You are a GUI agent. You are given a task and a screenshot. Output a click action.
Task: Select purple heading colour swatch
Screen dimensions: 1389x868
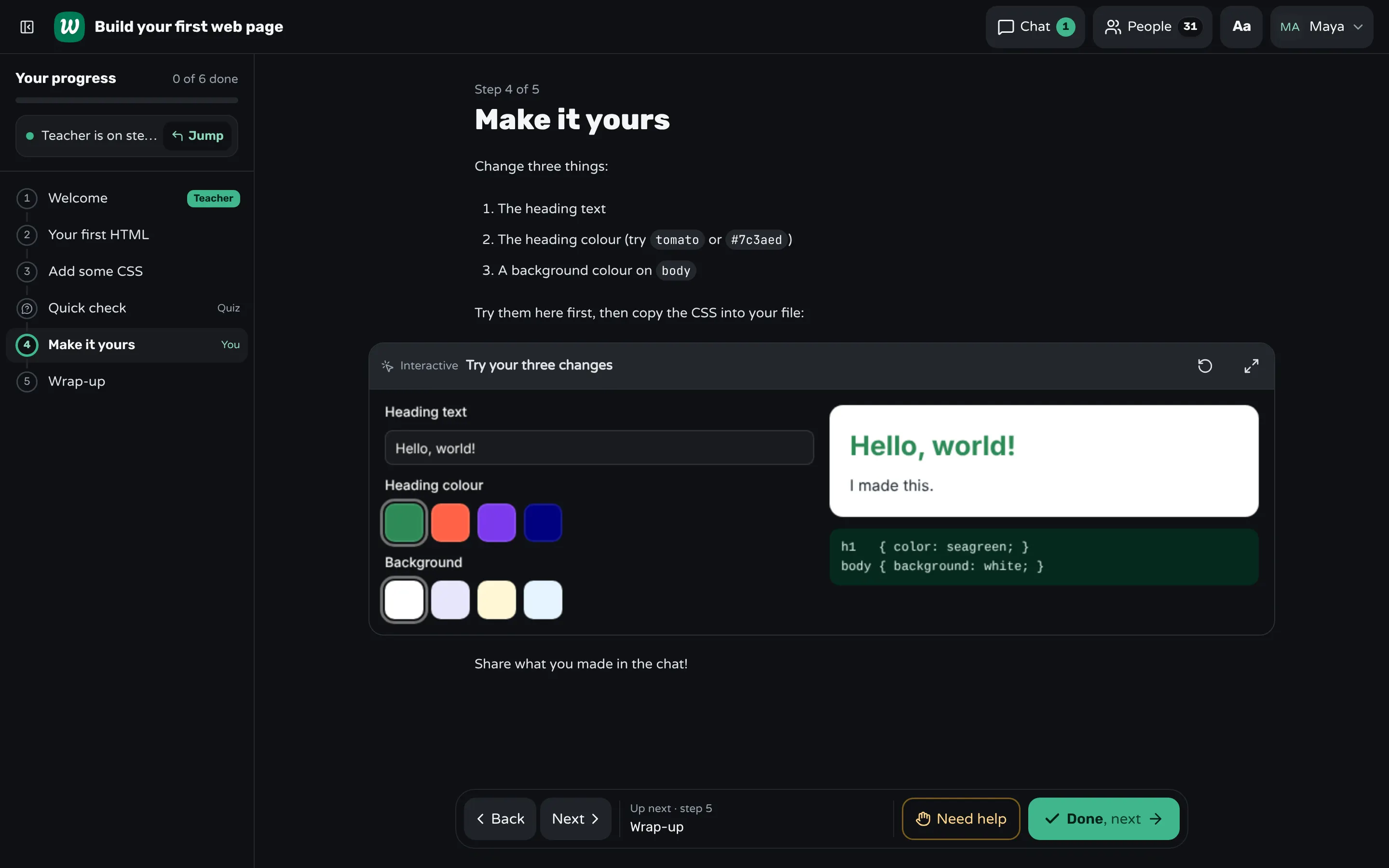pyautogui.click(x=496, y=522)
